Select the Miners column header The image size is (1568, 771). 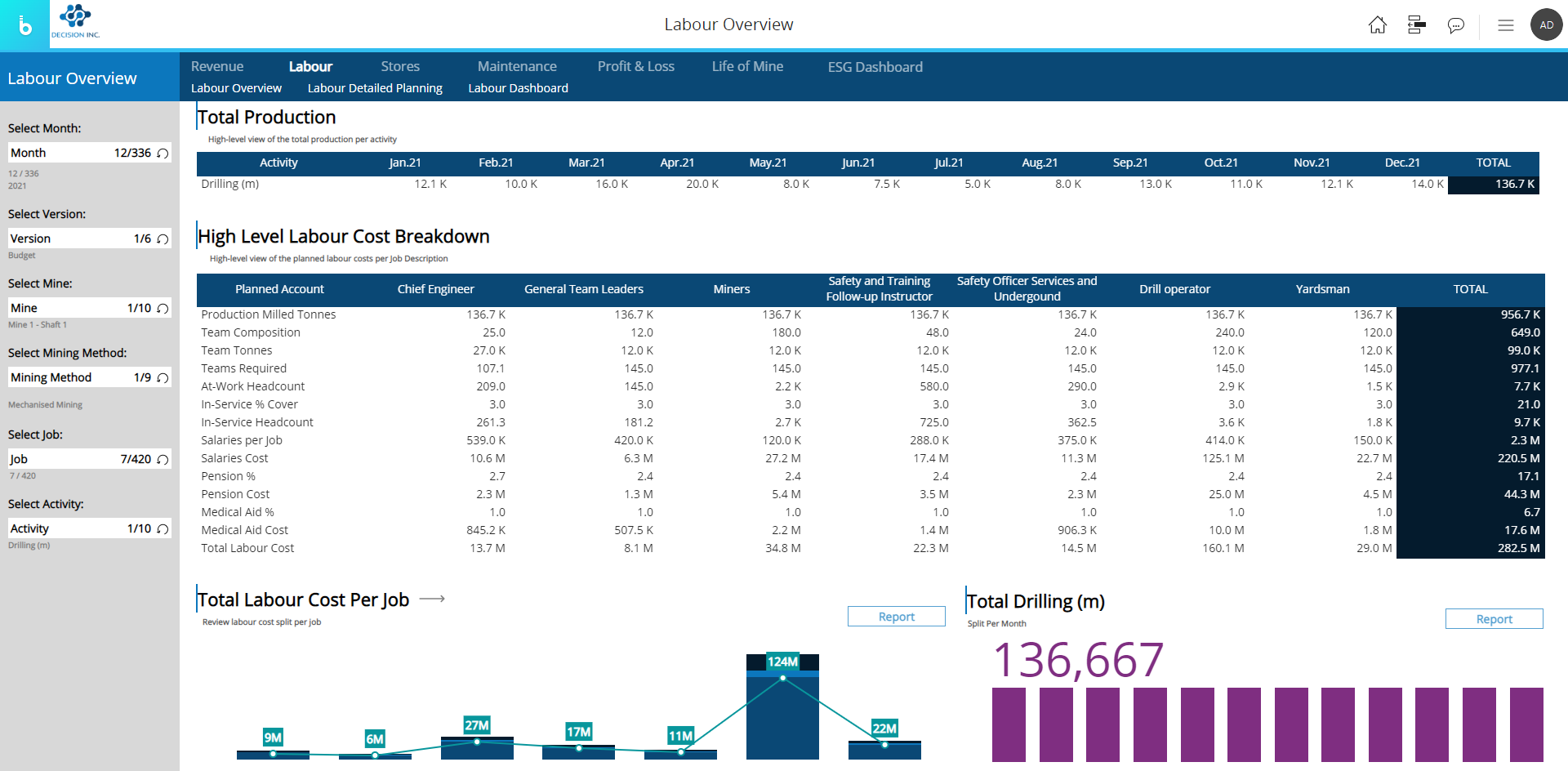click(x=732, y=289)
